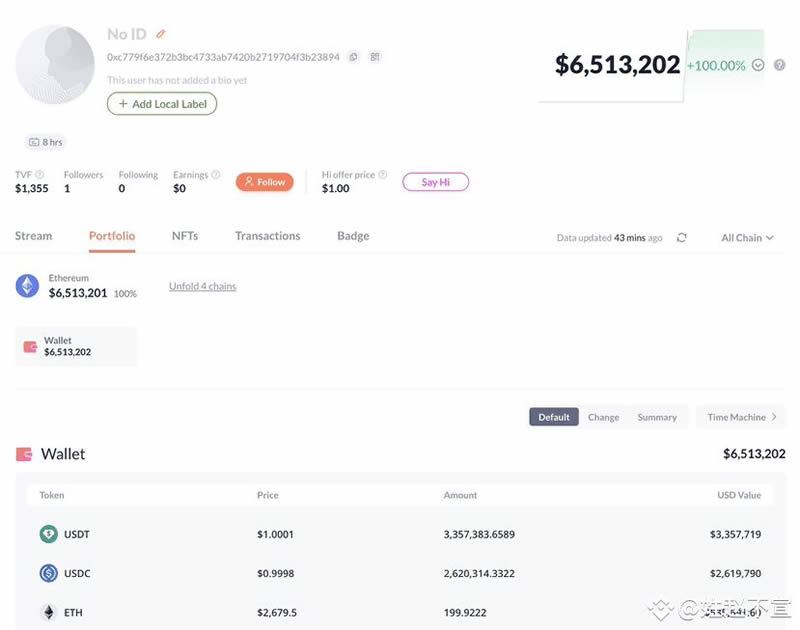
Task: Open the net worth help question icon
Action: [779, 65]
